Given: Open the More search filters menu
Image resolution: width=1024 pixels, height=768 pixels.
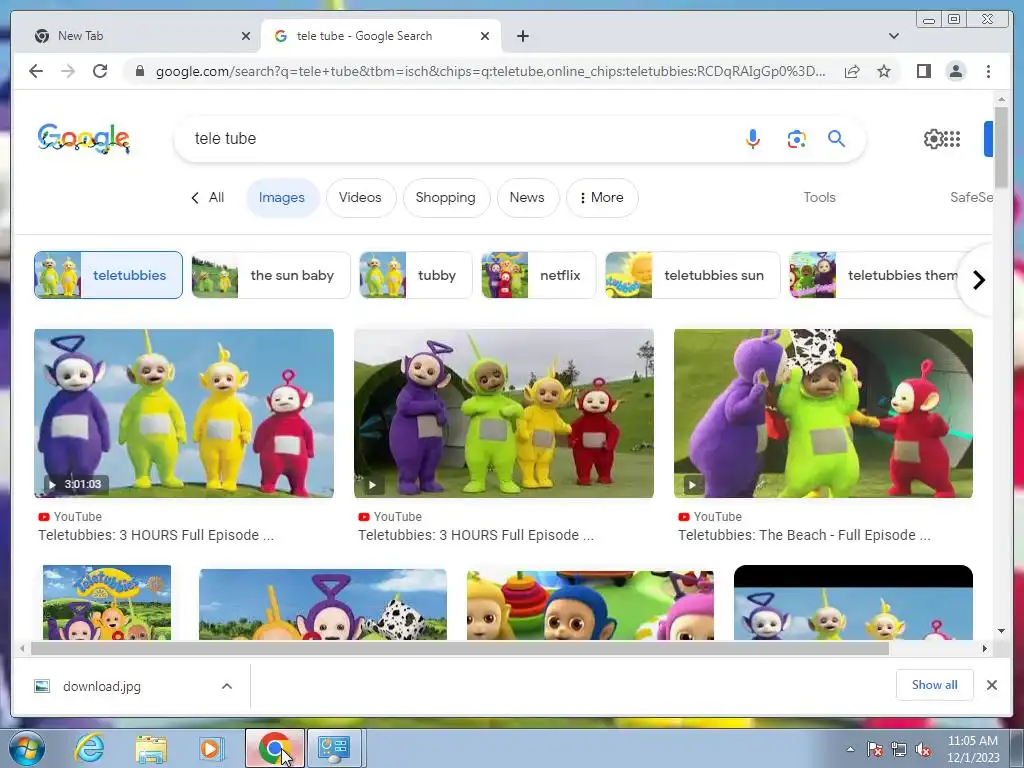Looking at the screenshot, I should pyautogui.click(x=602, y=197).
